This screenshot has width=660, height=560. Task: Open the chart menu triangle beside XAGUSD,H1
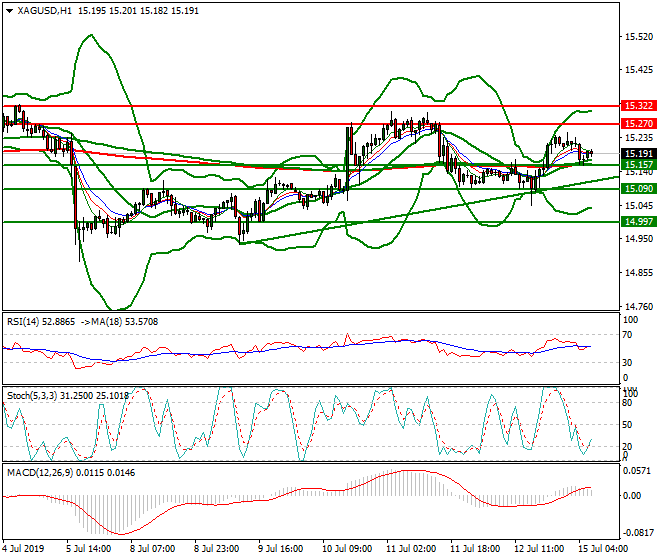[x=9, y=11]
